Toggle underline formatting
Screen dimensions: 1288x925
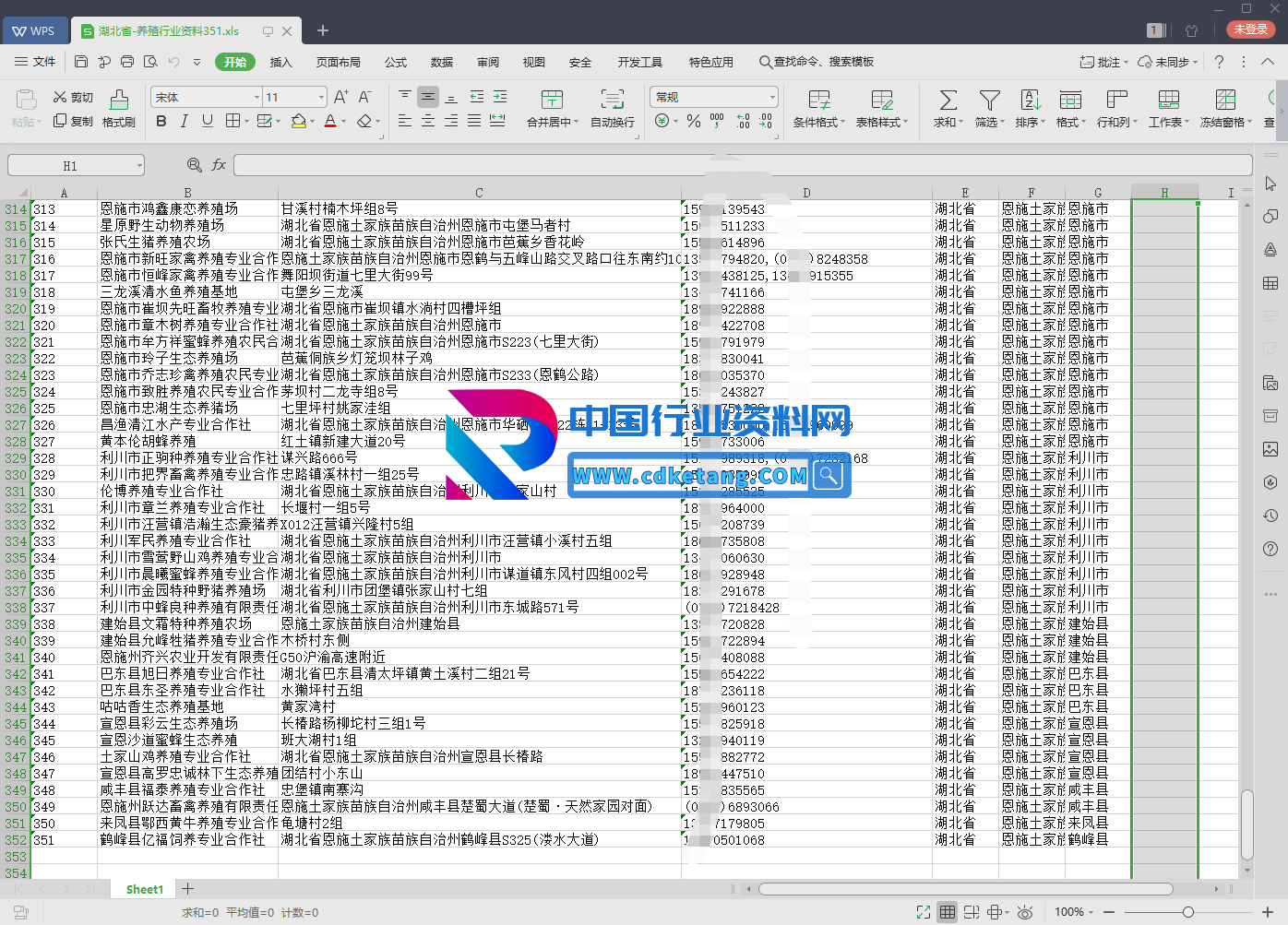point(208,121)
